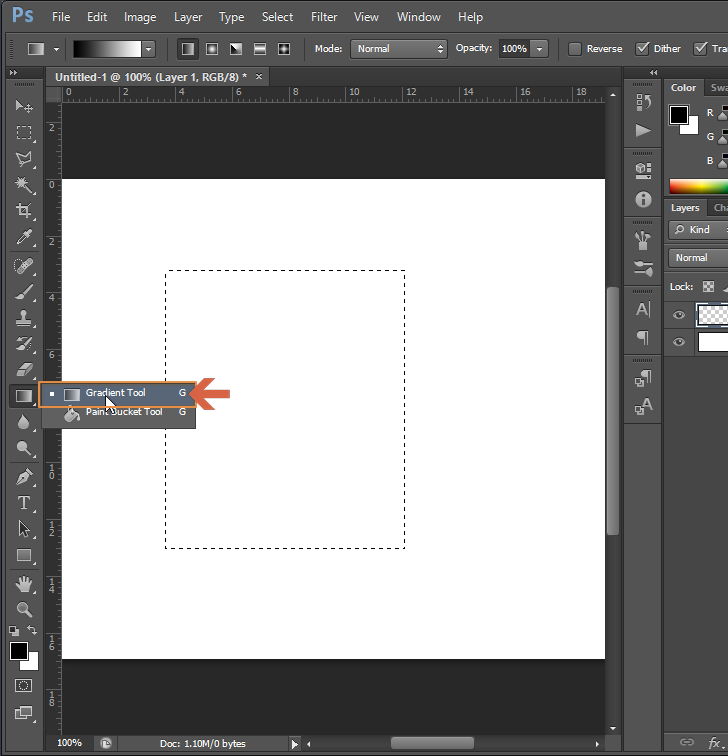Click foreground swatch in Color panel
Viewport: 728px width, 756px height.
(678, 115)
